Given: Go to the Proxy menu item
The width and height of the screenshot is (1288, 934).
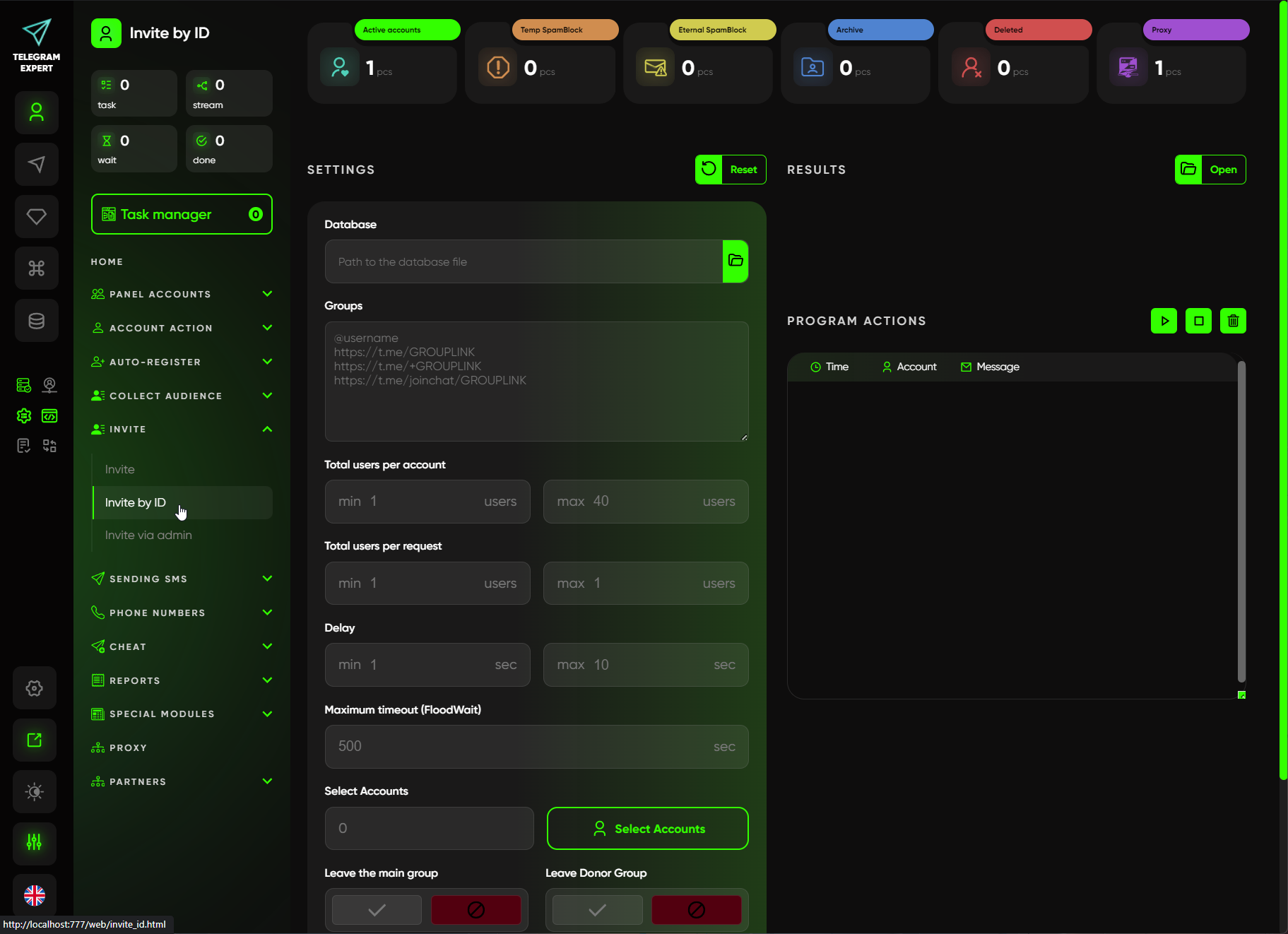Looking at the screenshot, I should pyautogui.click(x=128, y=748).
